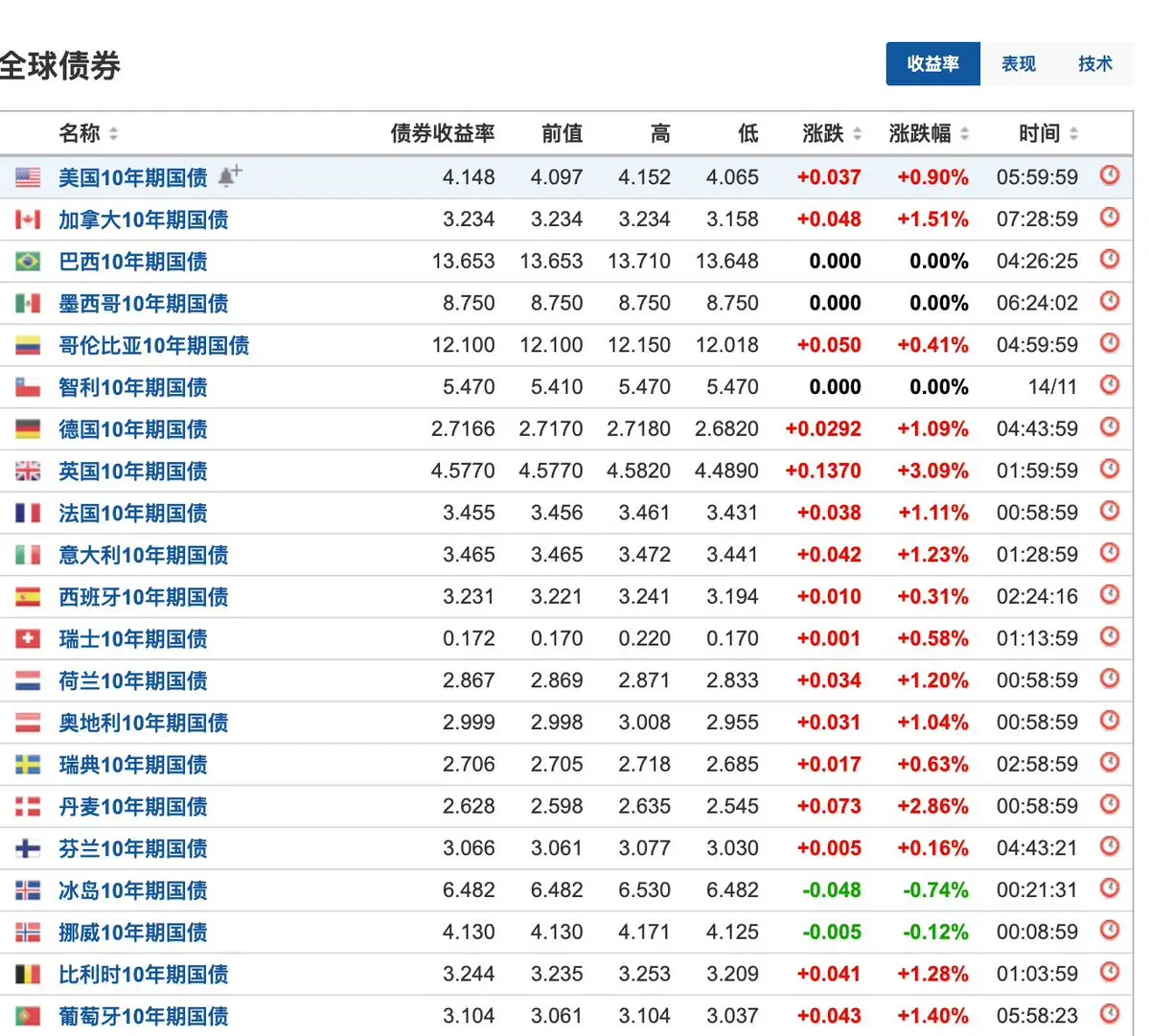Click clock icon in 墨西哥10年期国债 row
The height and width of the screenshot is (1036, 1149).
(1110, 300)
